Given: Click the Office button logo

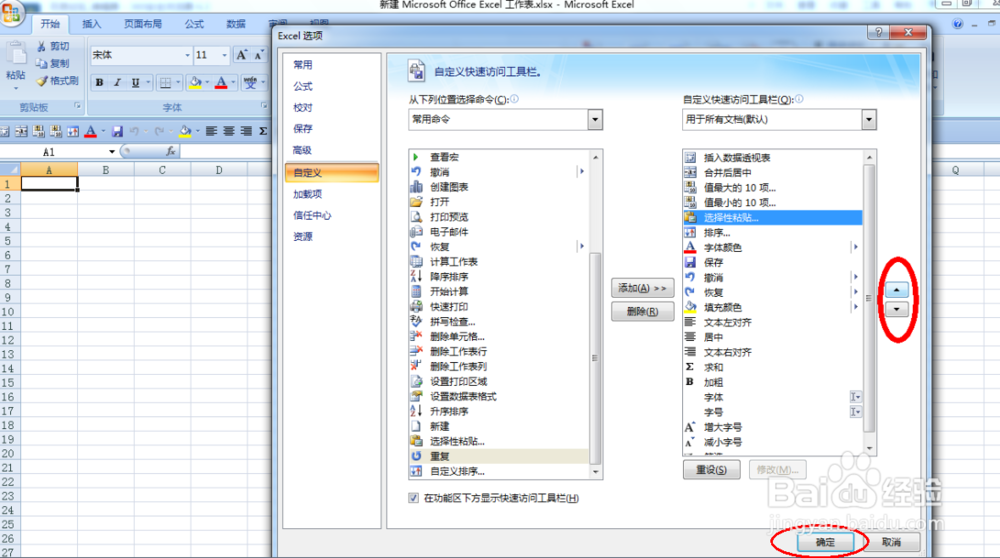Looking at the screenshot, I should (x=11, y=14).
